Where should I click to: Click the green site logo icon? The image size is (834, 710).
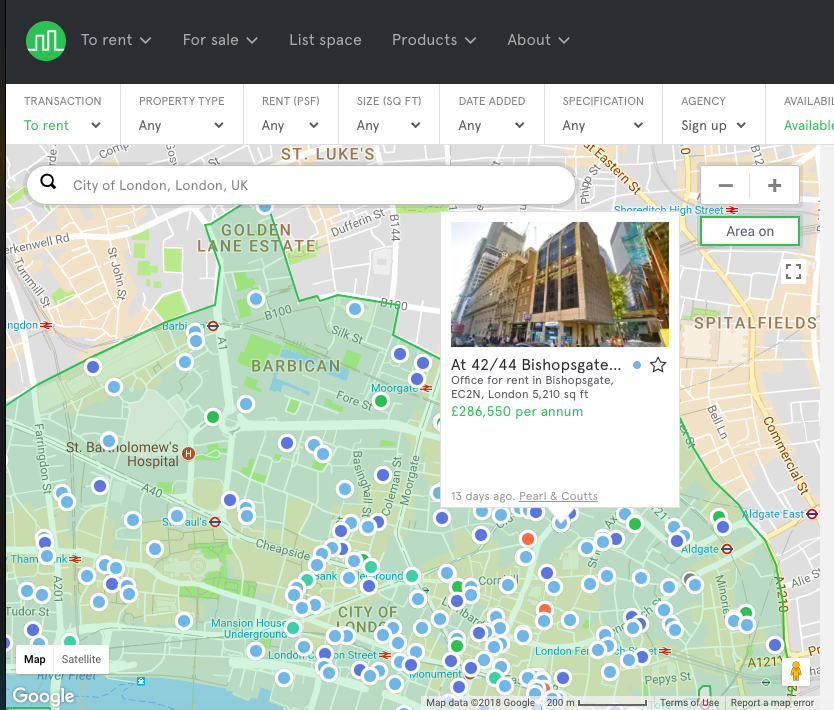(x=45, y=40)
